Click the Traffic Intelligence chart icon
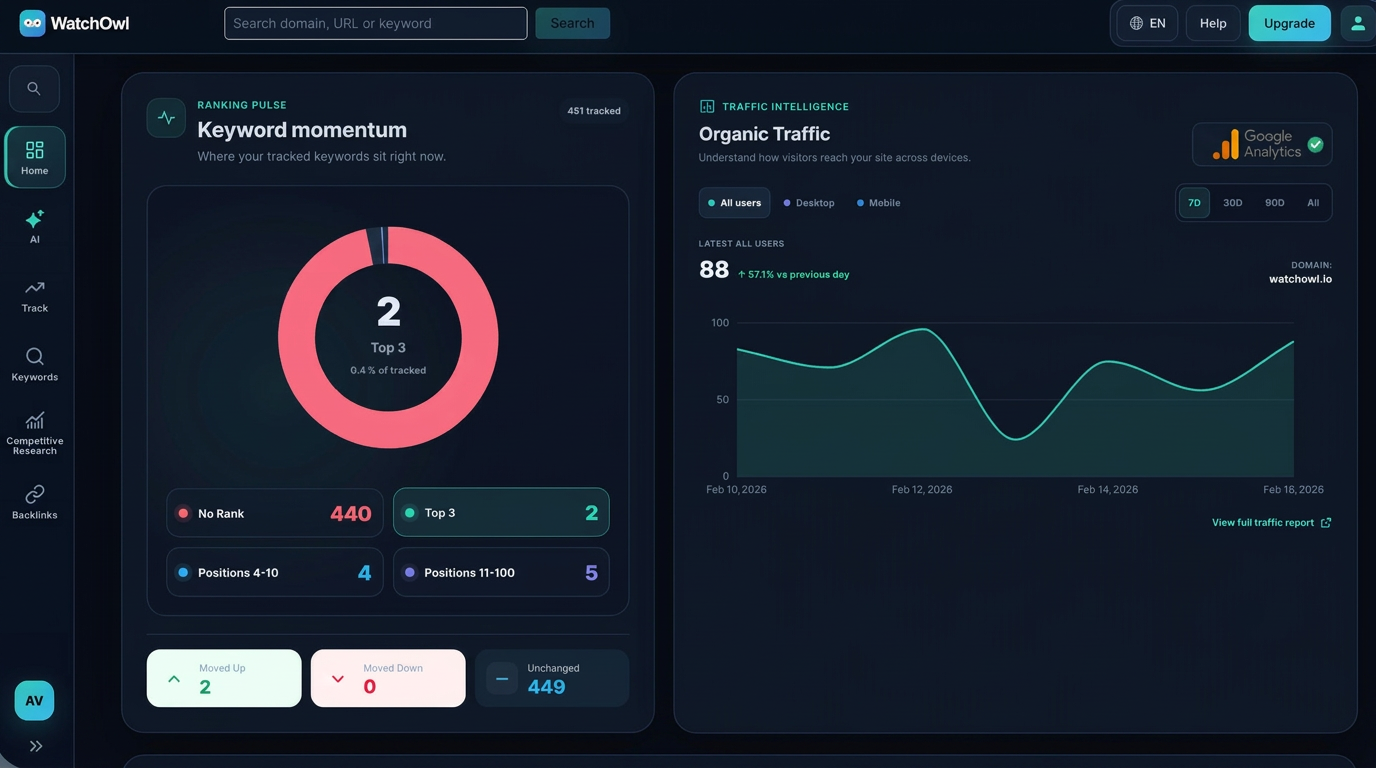 707,106
